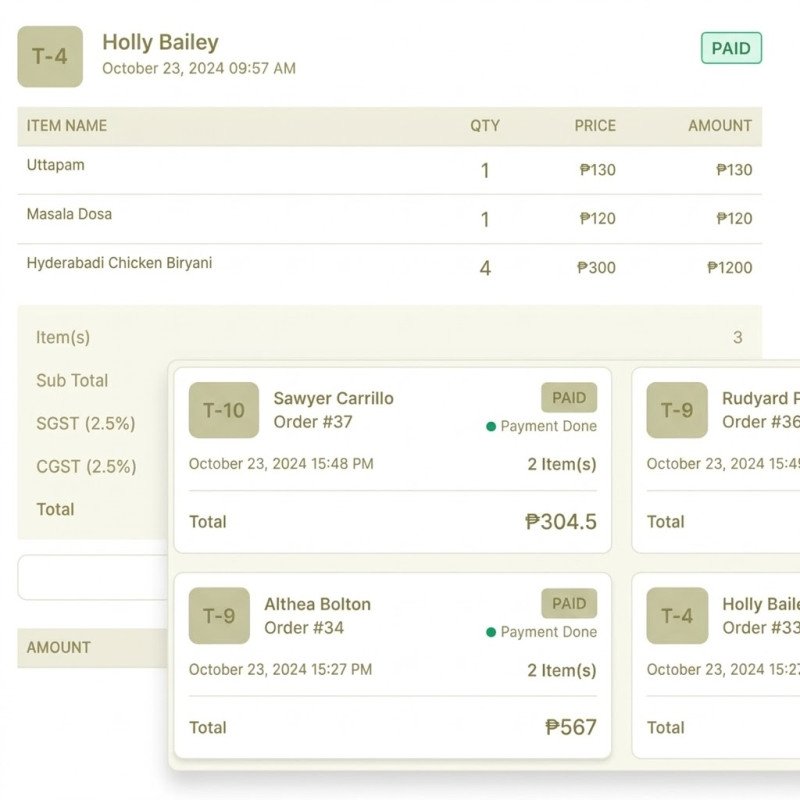This screenshot has height=800, width=800.
Task: Click the Order #36 card's Total label
Action: [x=665, y=522]
